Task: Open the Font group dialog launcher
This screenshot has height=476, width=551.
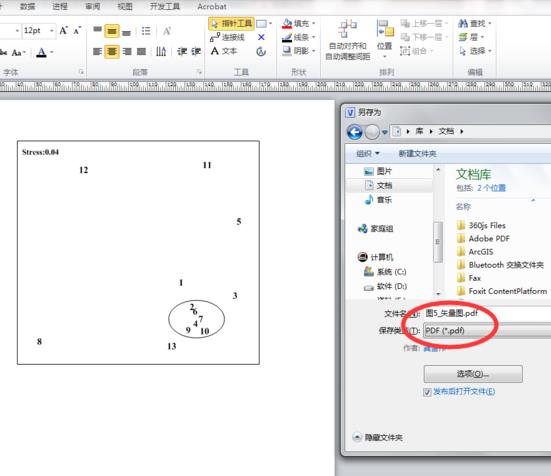Action: point(81,72)
